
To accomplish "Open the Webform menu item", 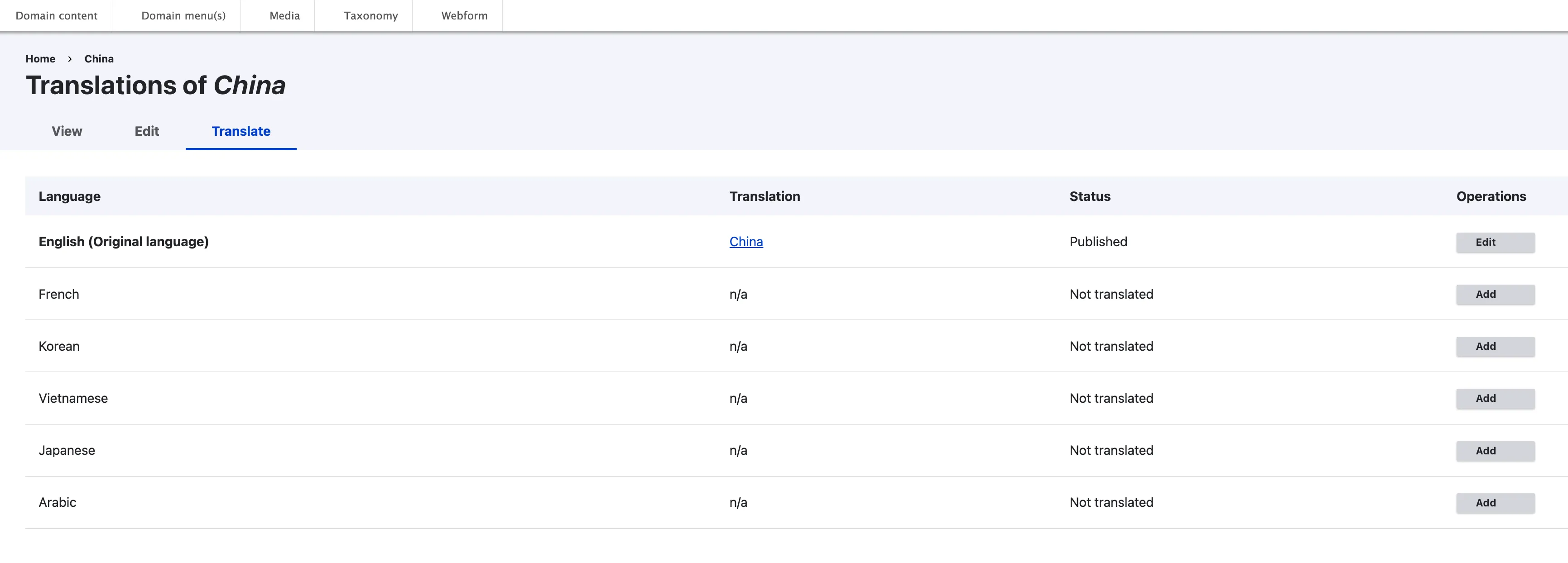I will [x=464, y=16].
